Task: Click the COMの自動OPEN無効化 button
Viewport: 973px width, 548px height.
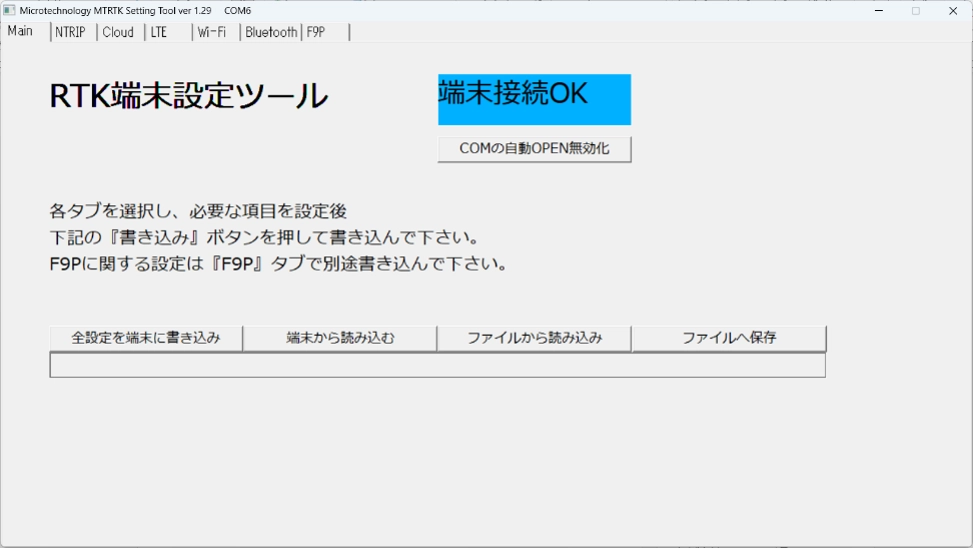Action: click(x=534, y=149)
